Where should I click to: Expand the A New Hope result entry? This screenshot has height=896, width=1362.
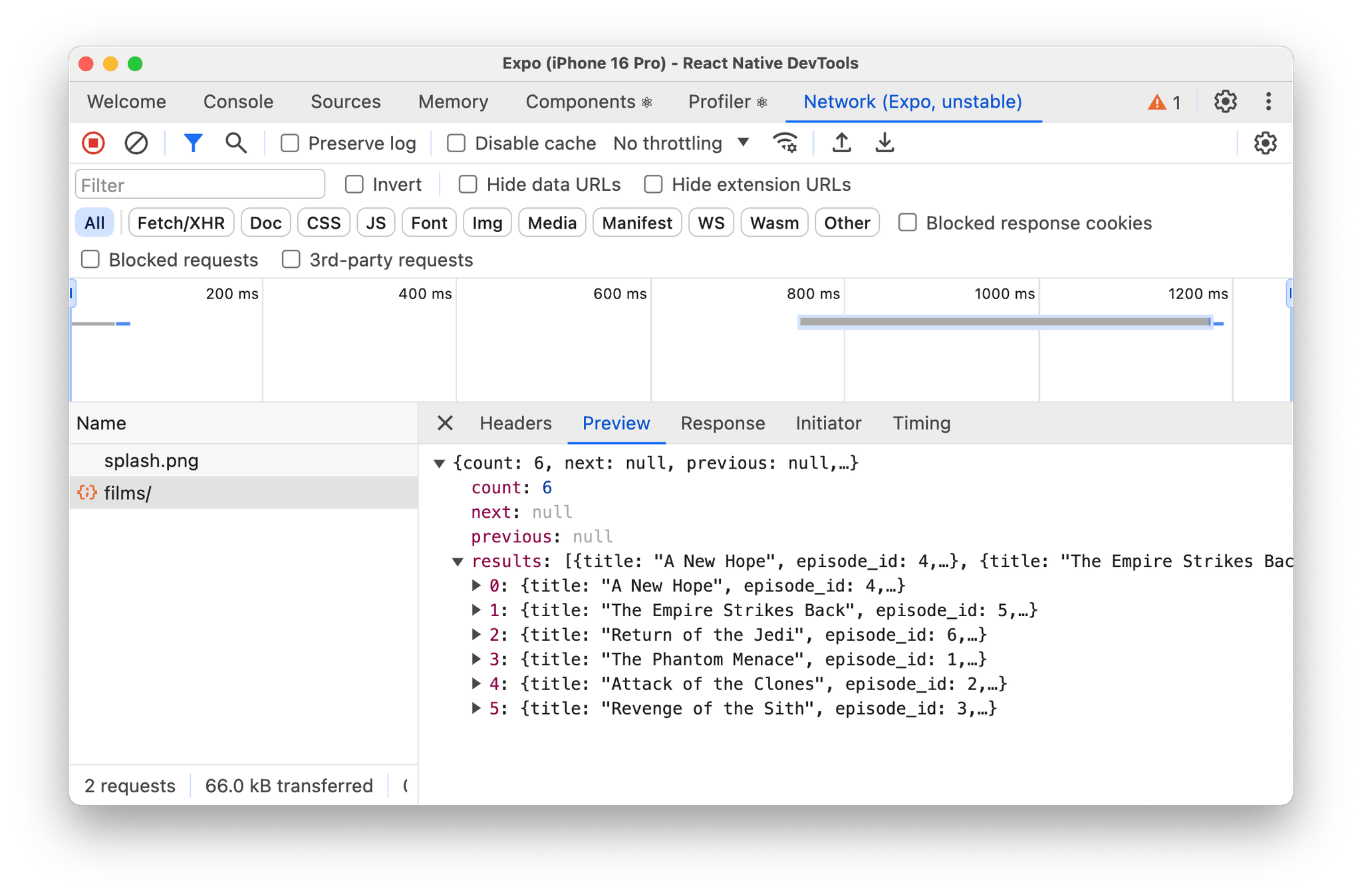(x=477, y=585)
